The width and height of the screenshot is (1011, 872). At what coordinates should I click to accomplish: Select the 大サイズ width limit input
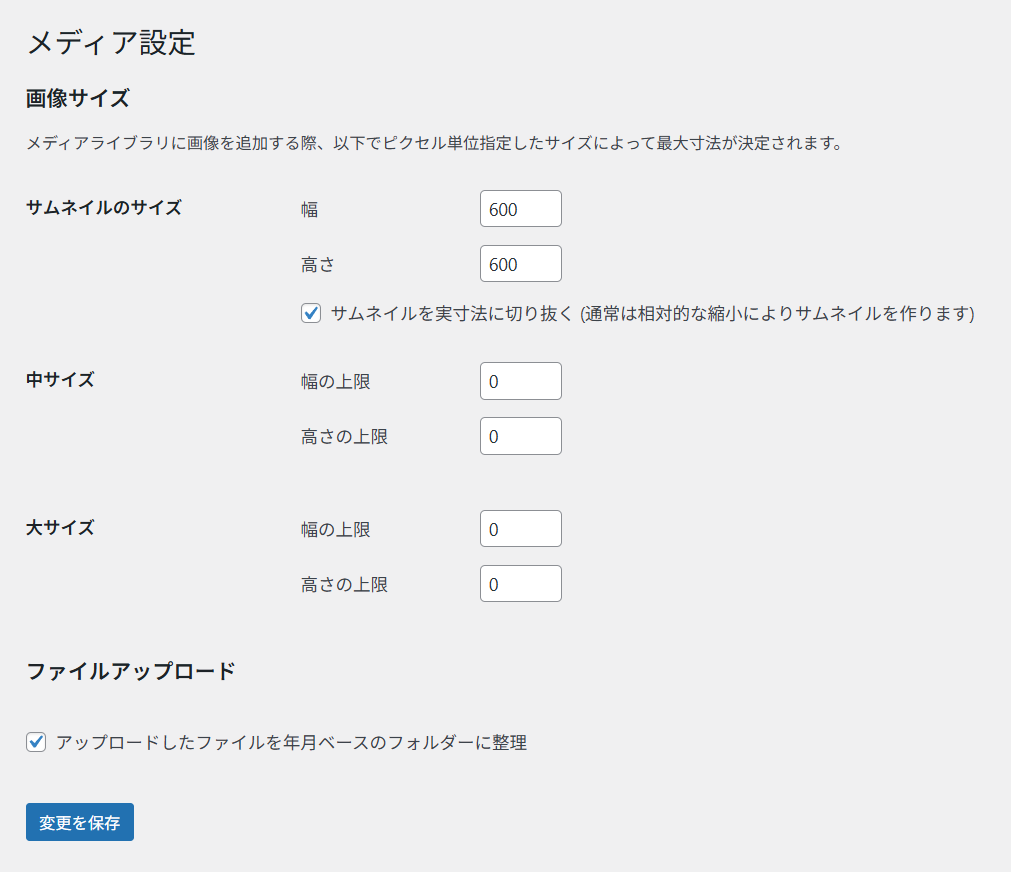point(520,529)
